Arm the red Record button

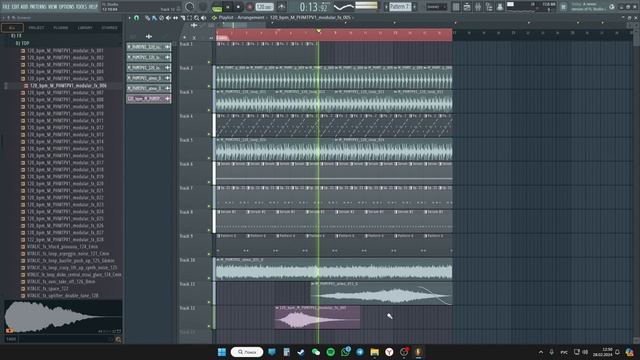tap(250, 7)
